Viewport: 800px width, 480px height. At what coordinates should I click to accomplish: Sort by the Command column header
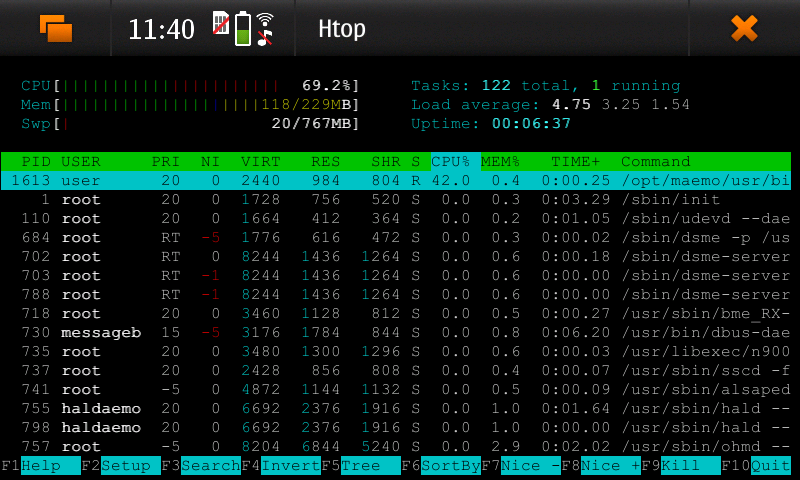(x=656, y=162)
